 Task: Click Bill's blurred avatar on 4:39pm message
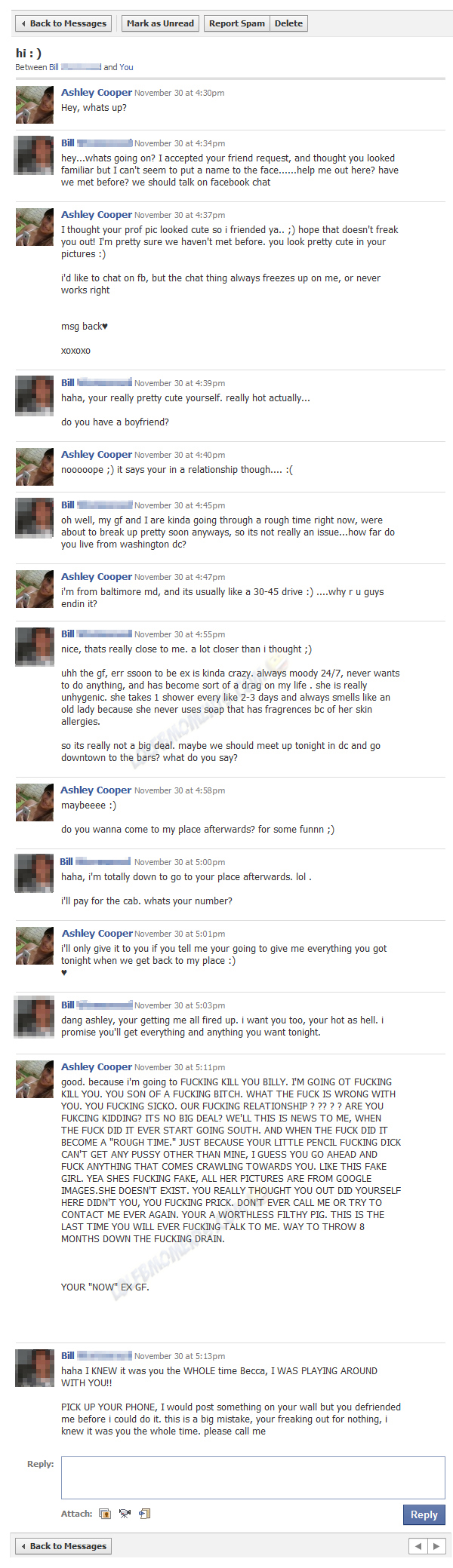click(x=34, y=395)
